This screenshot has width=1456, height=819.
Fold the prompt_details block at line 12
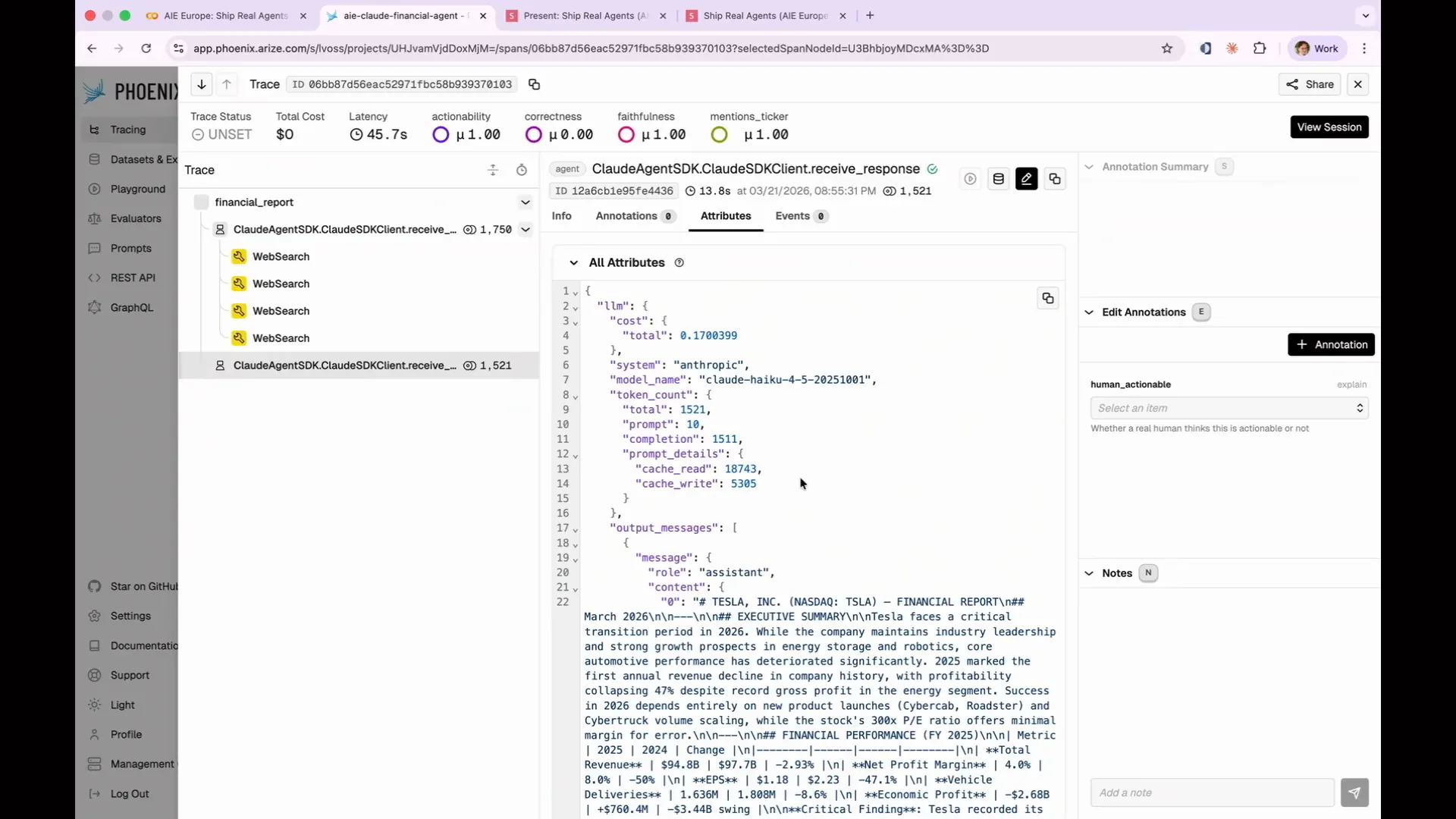click(x=576, y=455)
